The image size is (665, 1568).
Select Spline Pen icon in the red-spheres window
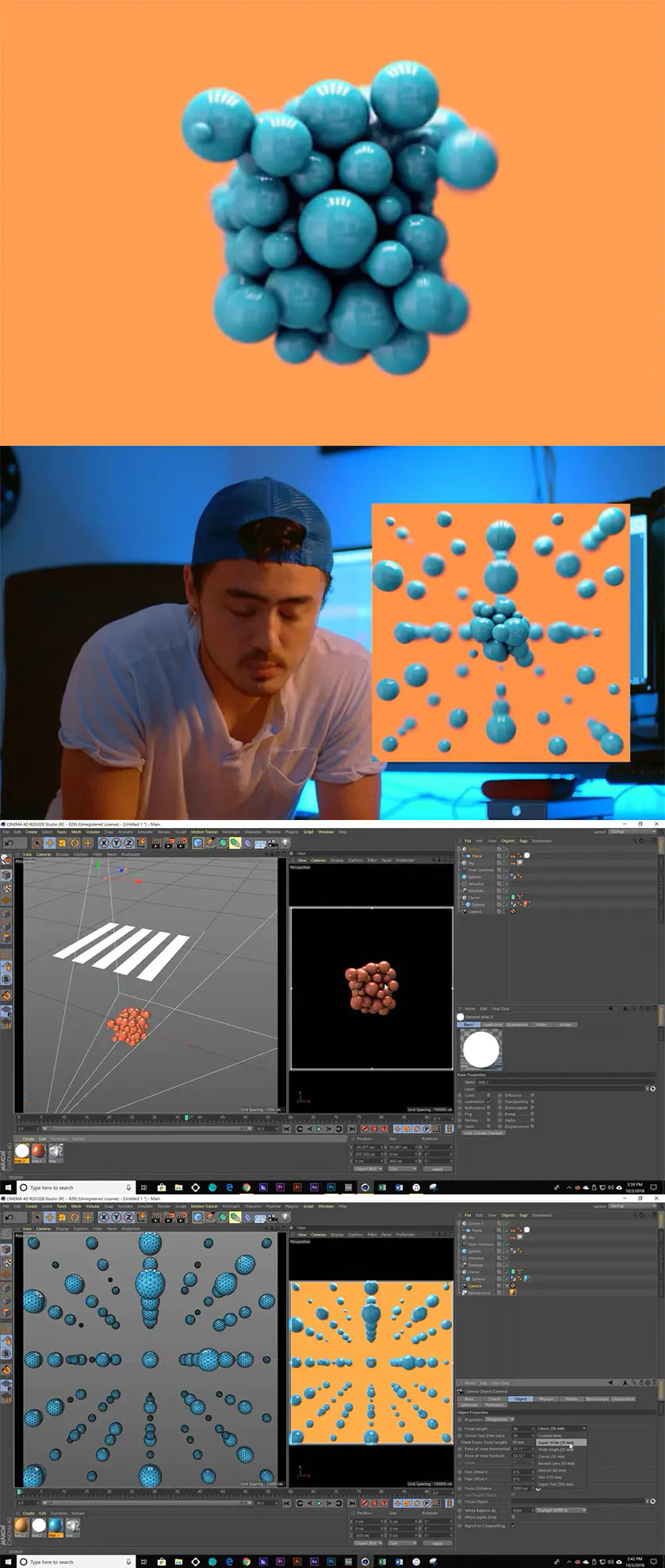tap(211, 843)
